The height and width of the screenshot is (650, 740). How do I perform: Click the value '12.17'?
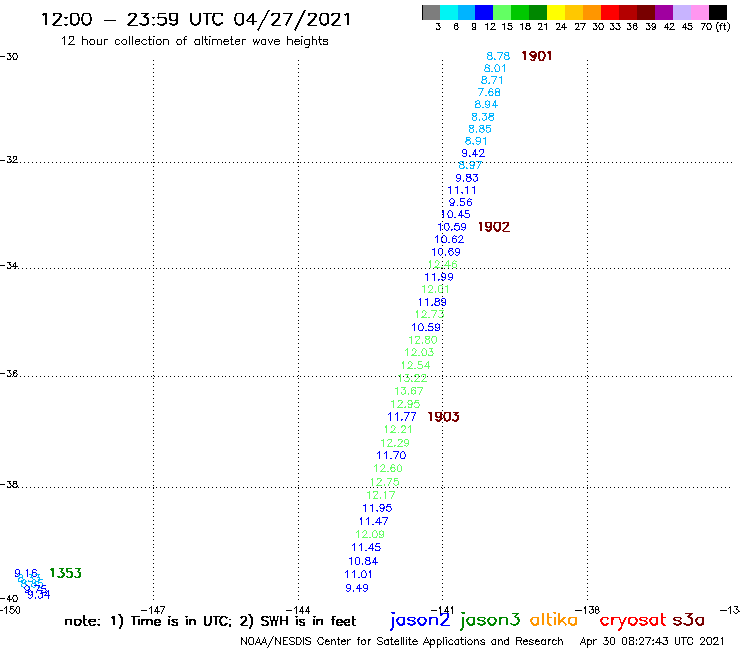pos(381,495)
